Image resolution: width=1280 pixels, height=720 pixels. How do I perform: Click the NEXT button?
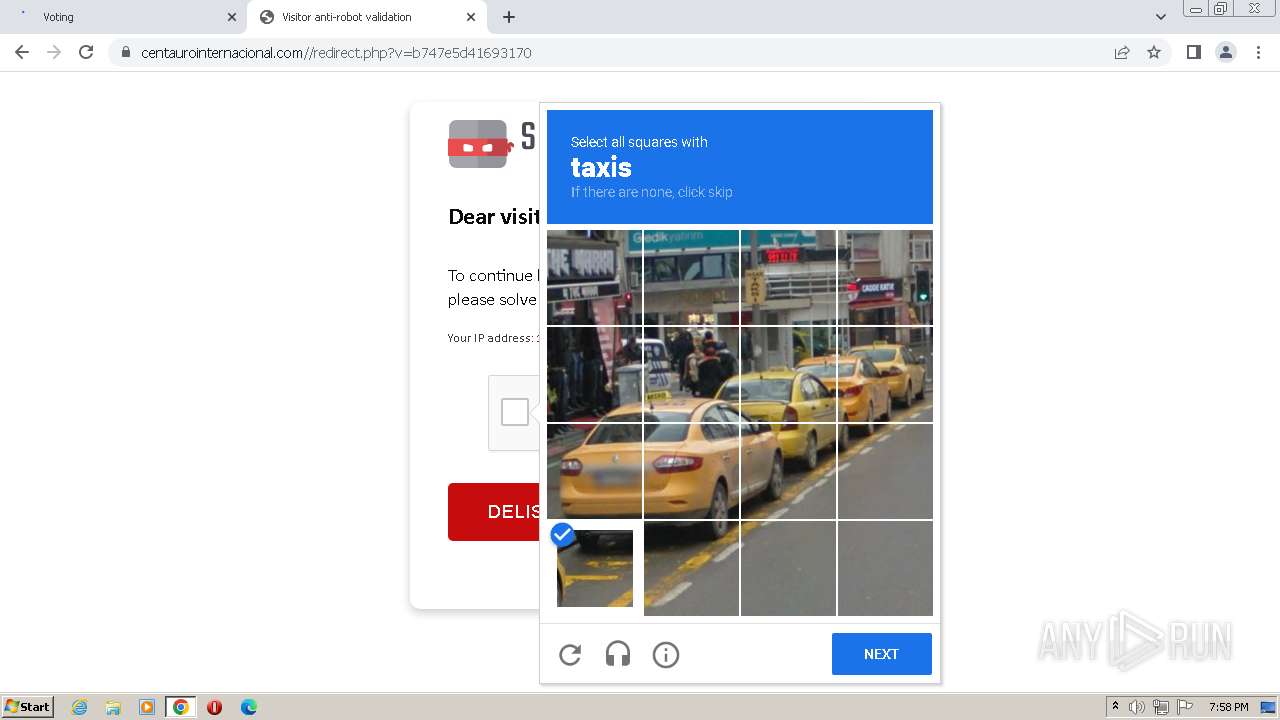[x=881, y=654]
